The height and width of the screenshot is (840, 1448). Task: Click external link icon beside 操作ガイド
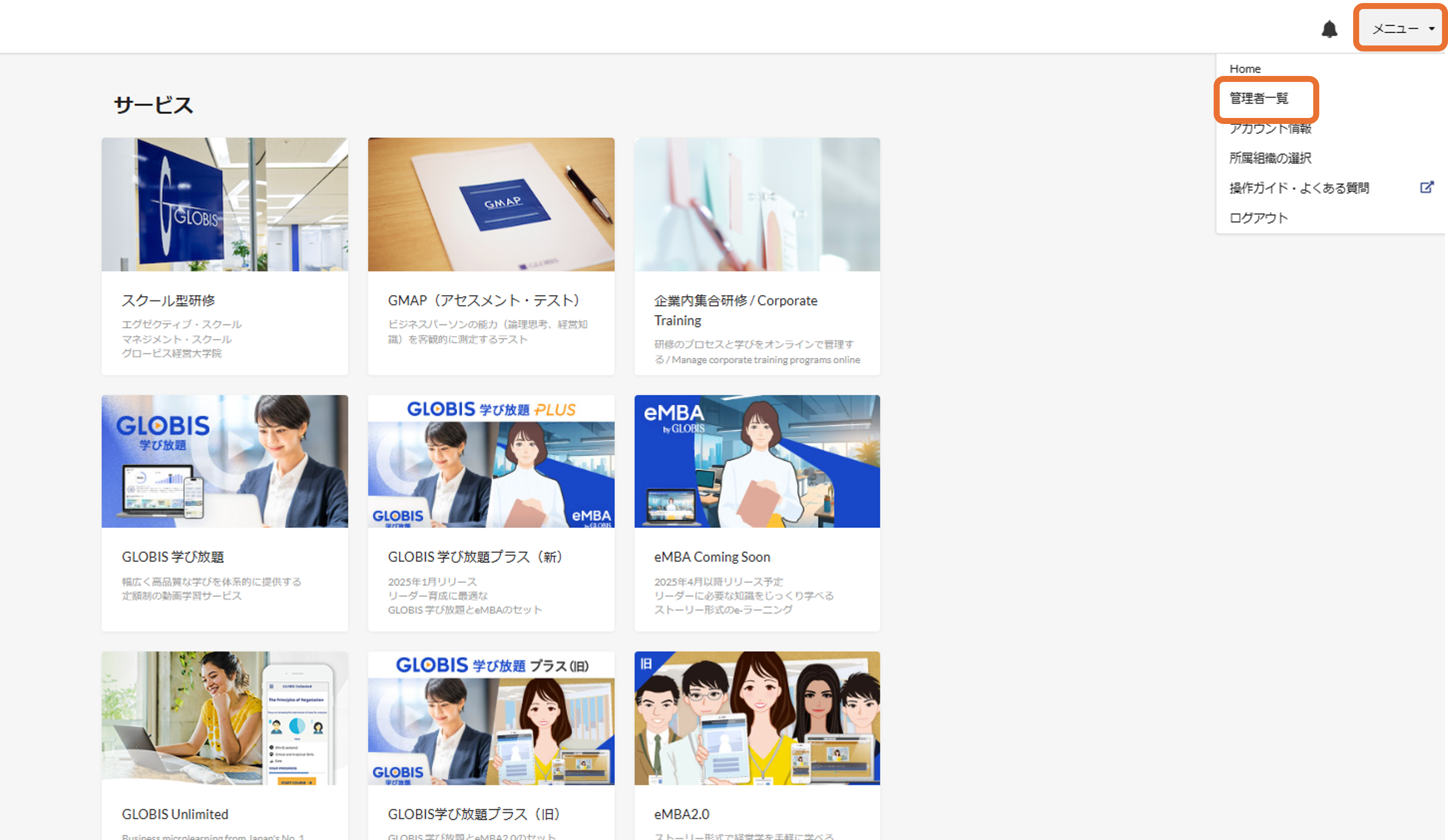(x=1426, y=187)
